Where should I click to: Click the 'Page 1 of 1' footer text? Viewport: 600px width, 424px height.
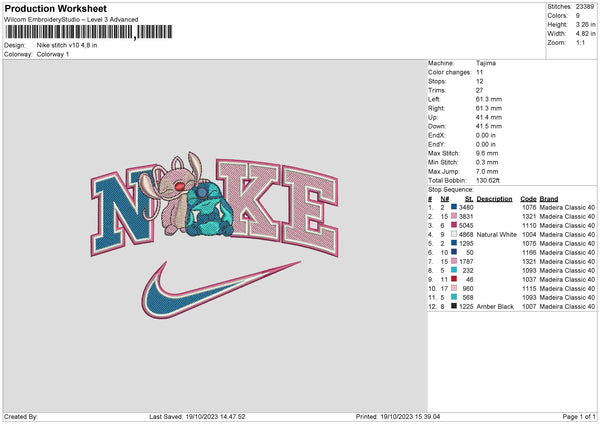coord(579,417)
